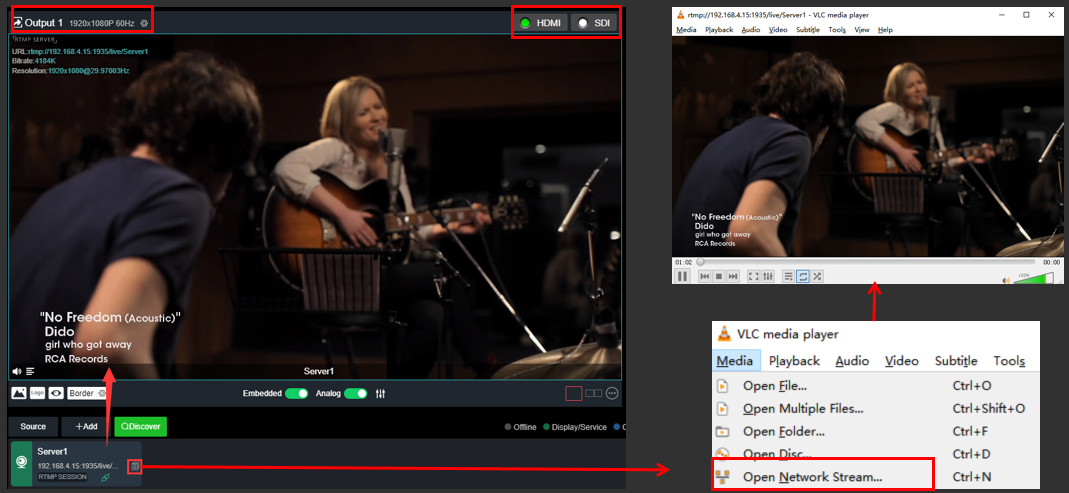Toggle Embedded audio switch
This screenshot has width=1069, height=493.
tap(297, 393)
